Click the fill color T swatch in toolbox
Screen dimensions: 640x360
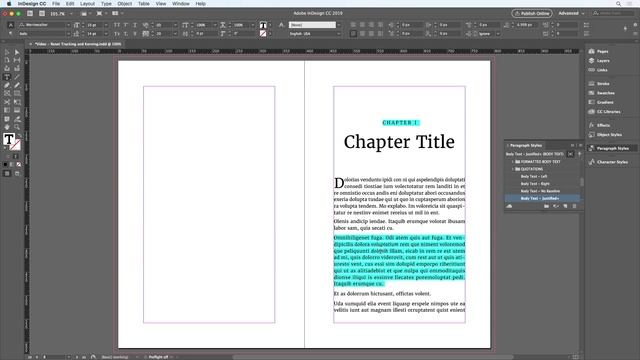point(9,139)
